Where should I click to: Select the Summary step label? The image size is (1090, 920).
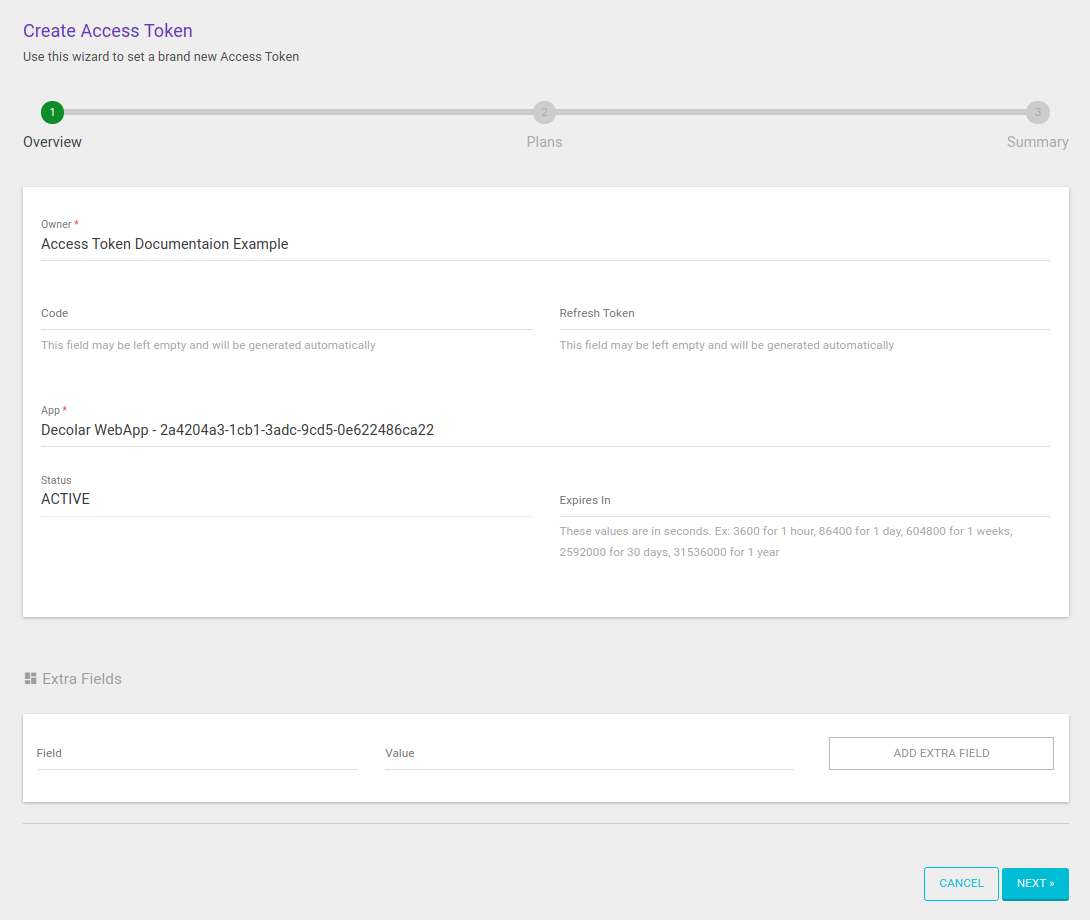1037,141
